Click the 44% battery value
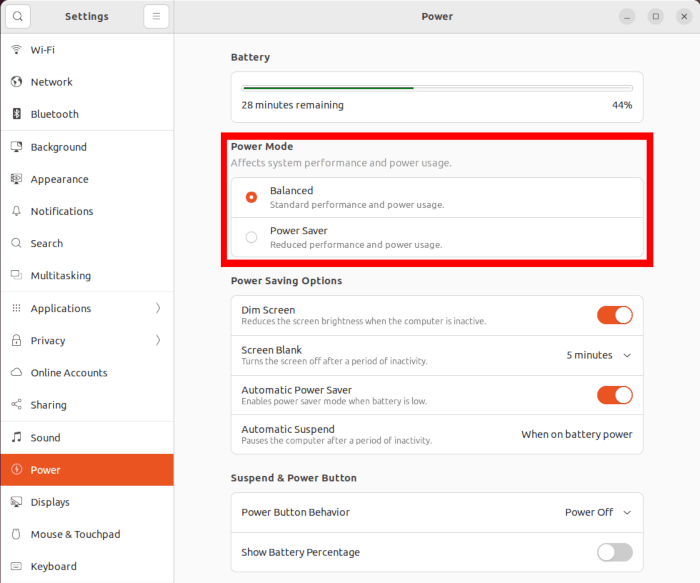700x583 pixels. pos(622,105)
